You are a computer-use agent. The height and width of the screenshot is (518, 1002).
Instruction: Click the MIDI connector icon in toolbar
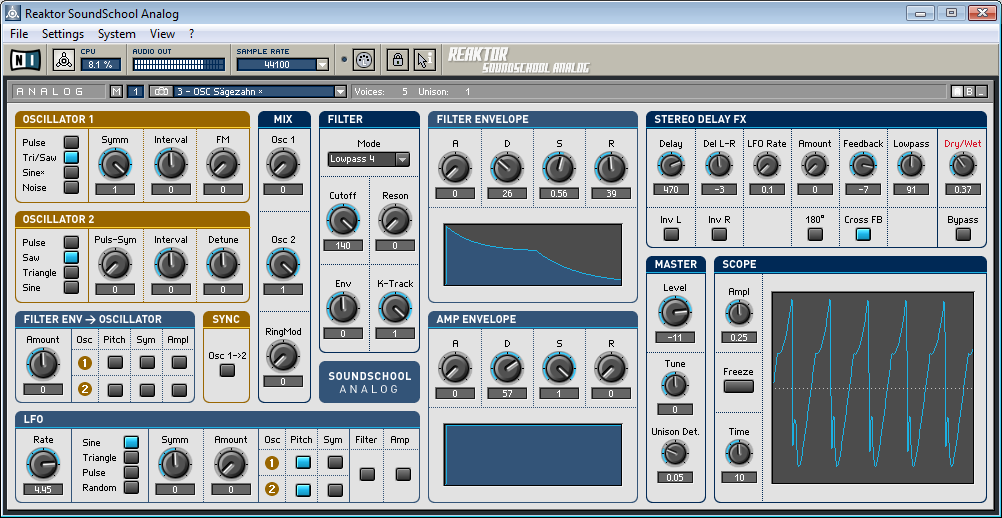363,60
